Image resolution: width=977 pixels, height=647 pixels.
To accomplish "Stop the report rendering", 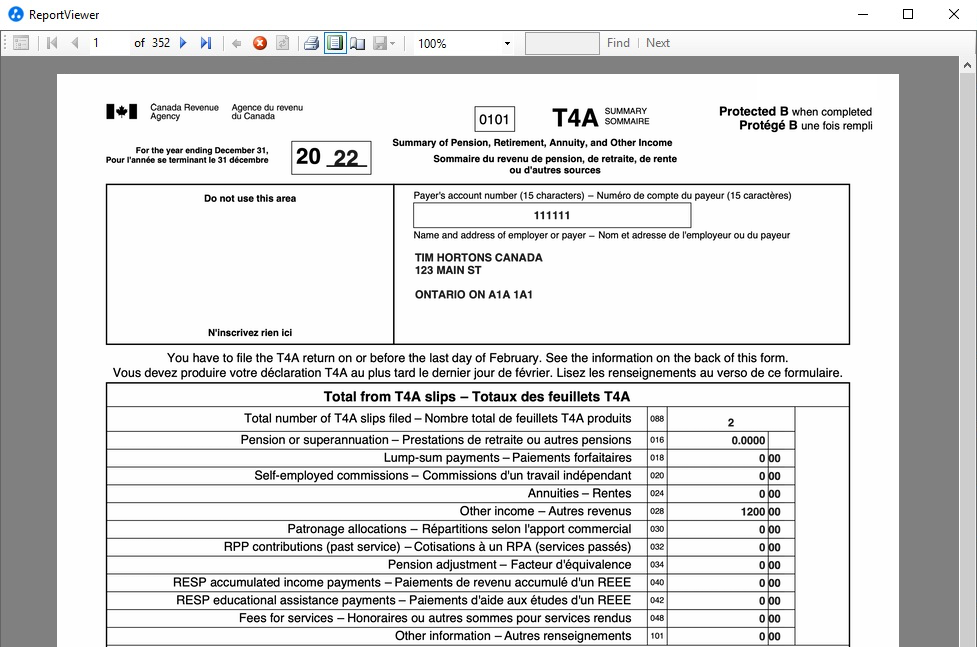I will point(258,42).
